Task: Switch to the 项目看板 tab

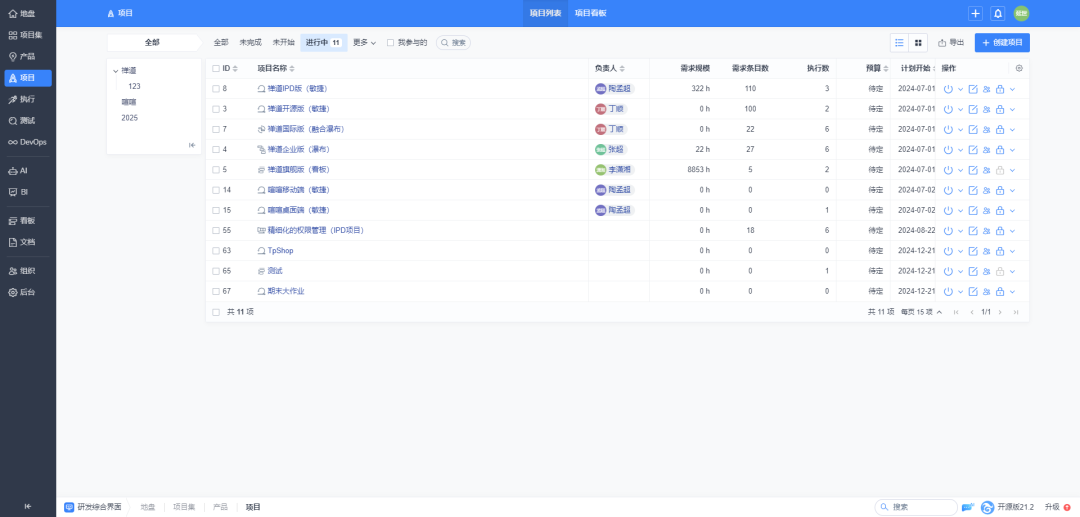Action: click(x=590, y=13)
